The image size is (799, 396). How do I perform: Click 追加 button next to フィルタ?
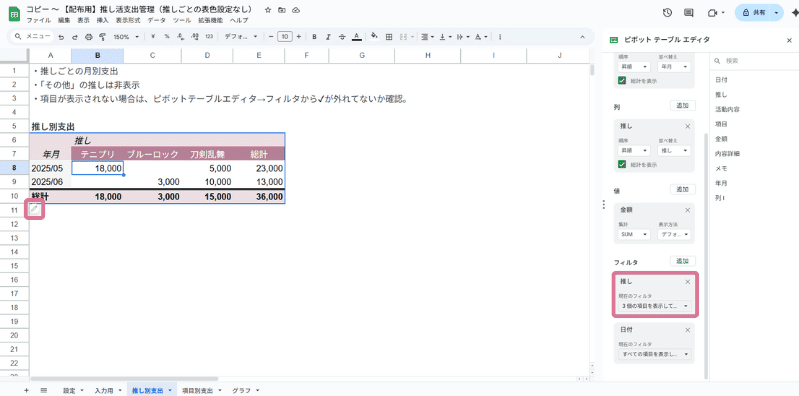[682, 261]
